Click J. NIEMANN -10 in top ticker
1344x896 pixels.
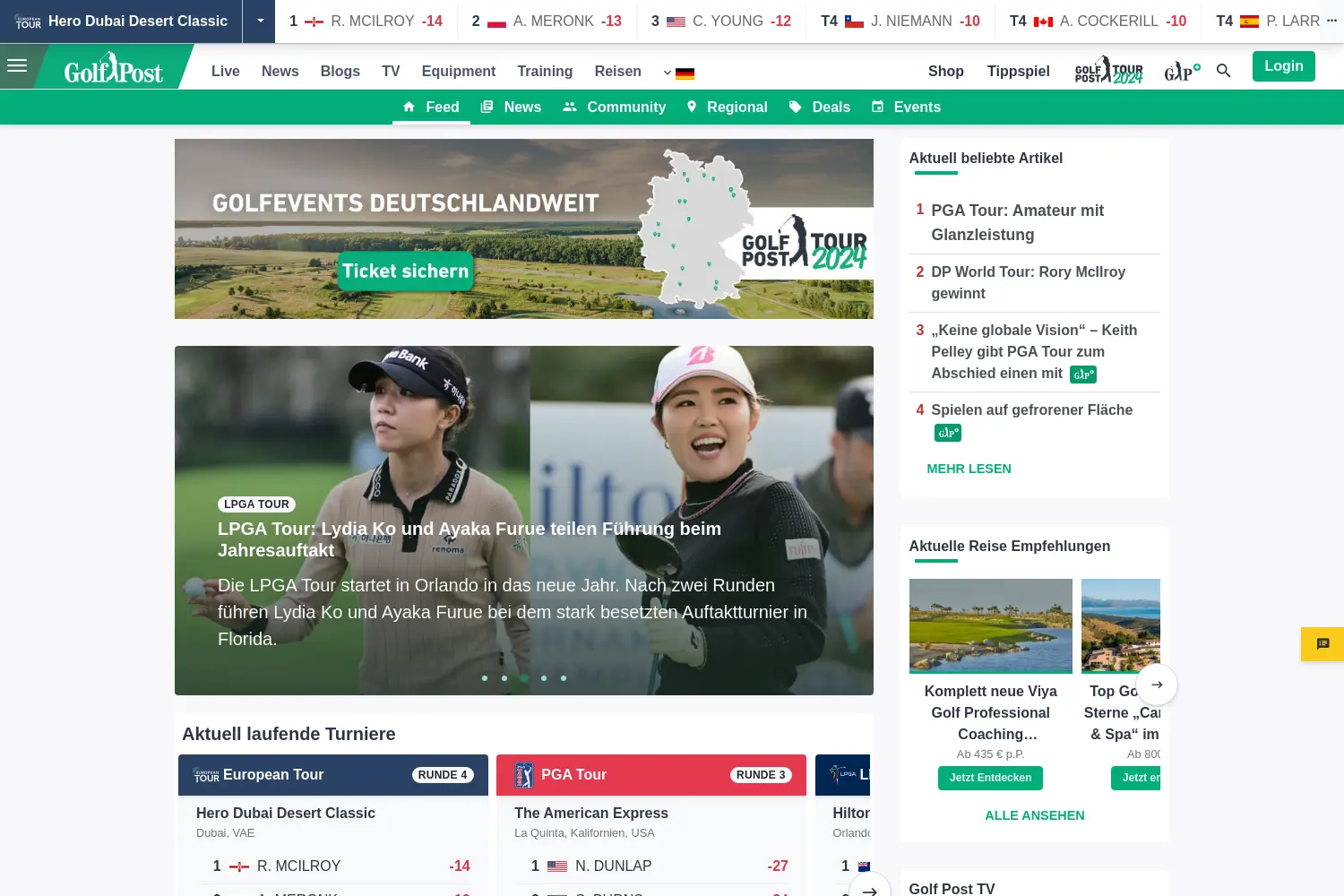click(x=900, y=21)
